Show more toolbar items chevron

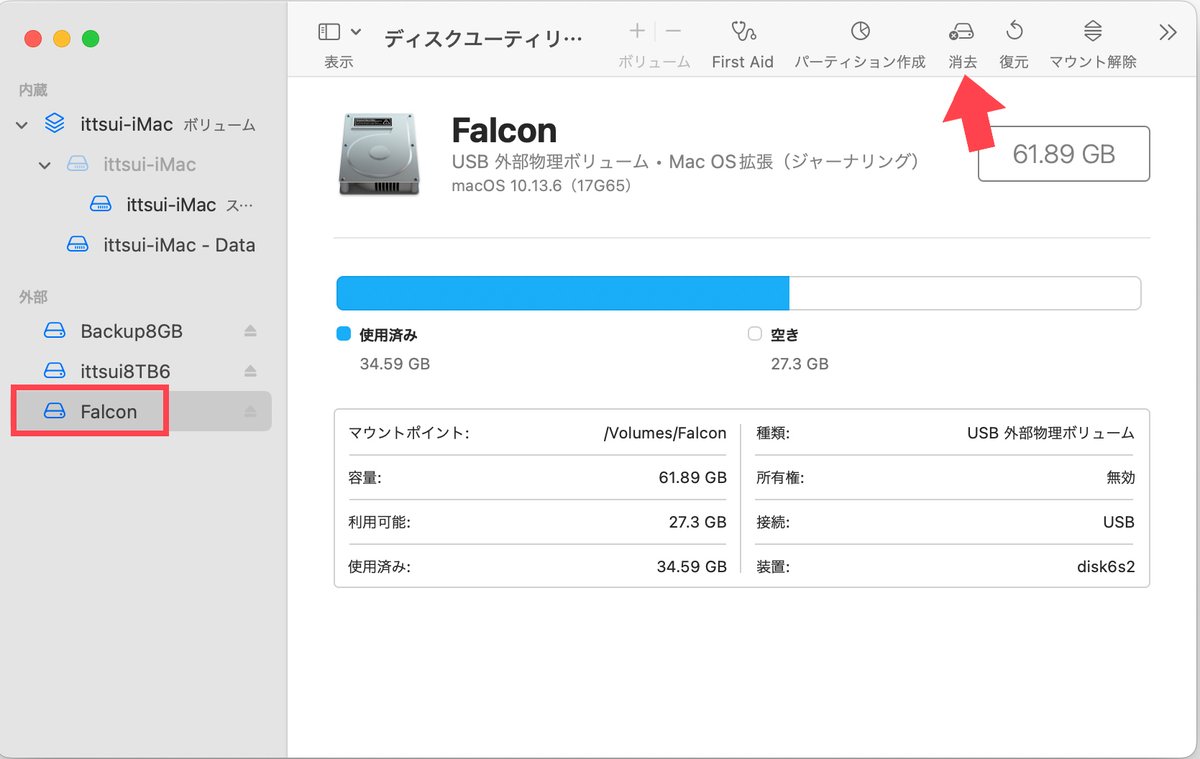coord(1167,32)
